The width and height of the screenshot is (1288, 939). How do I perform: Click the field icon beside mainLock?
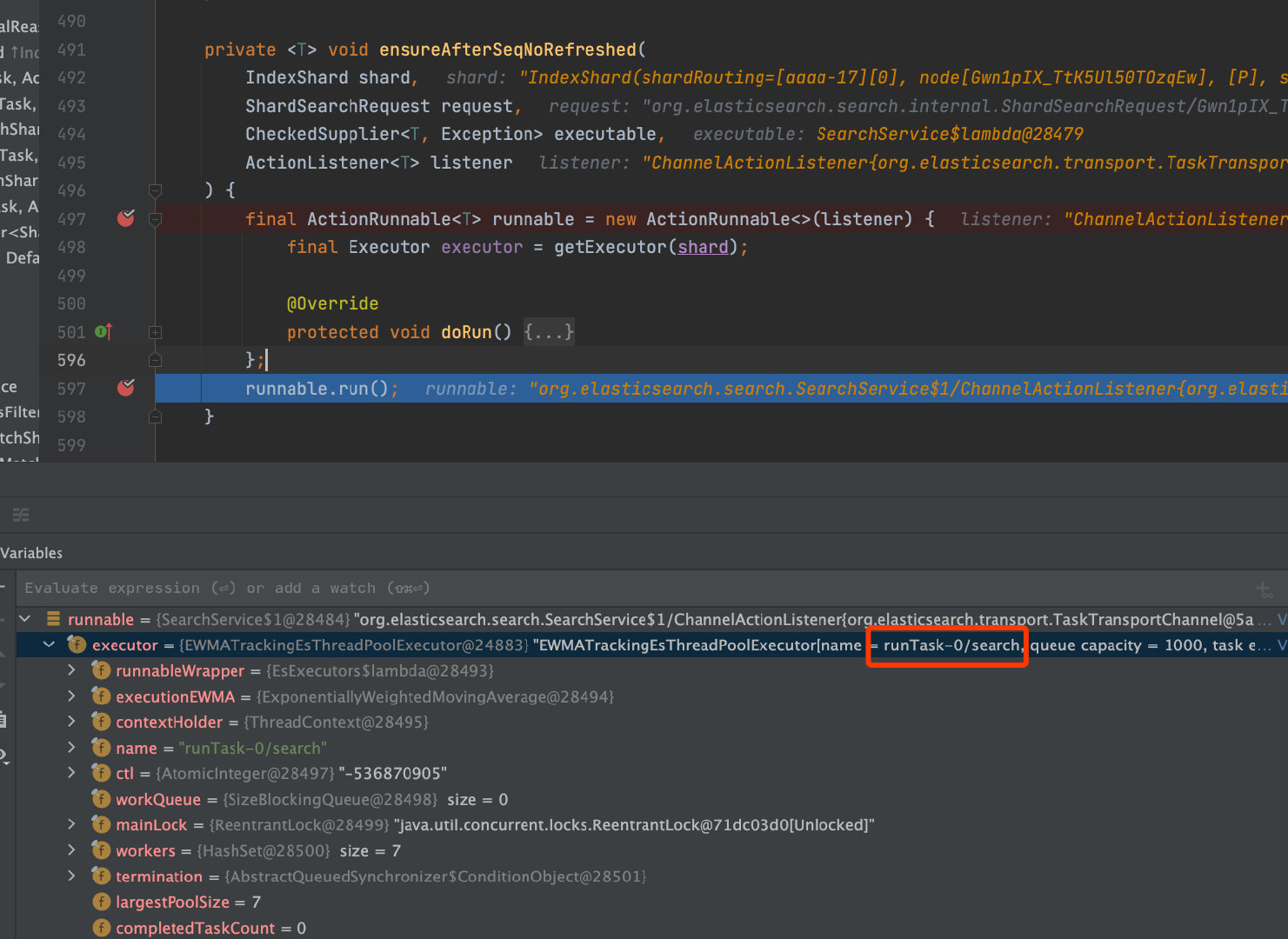(x=102, y=824)
